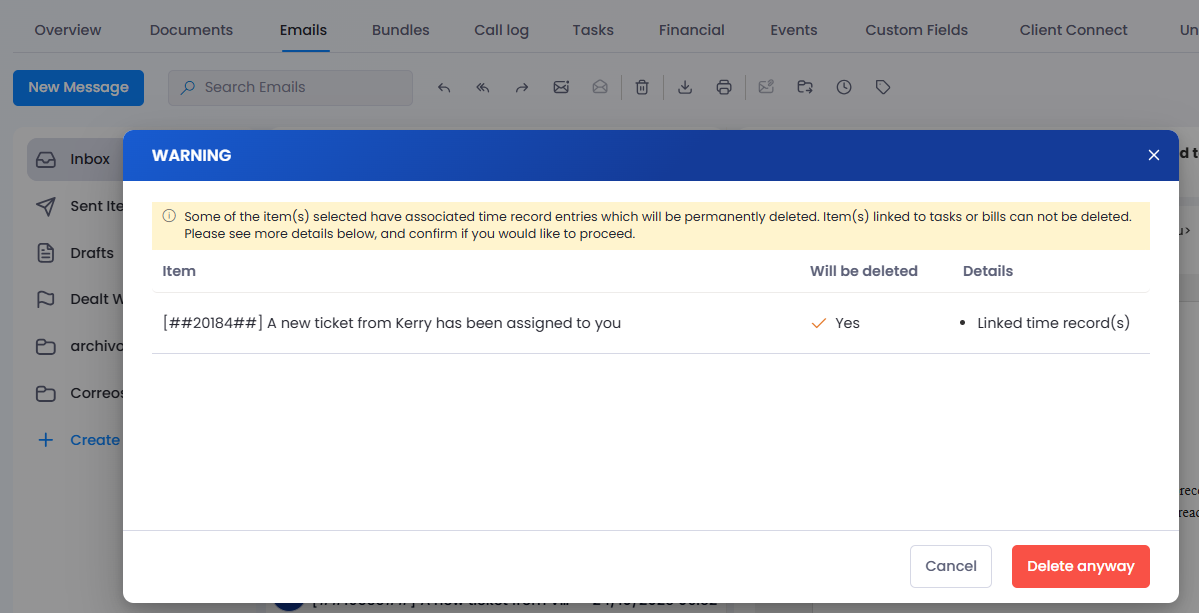Click the clock time record icon
The width and height of the screenshot is (1199, 613).
click(844, 88)
